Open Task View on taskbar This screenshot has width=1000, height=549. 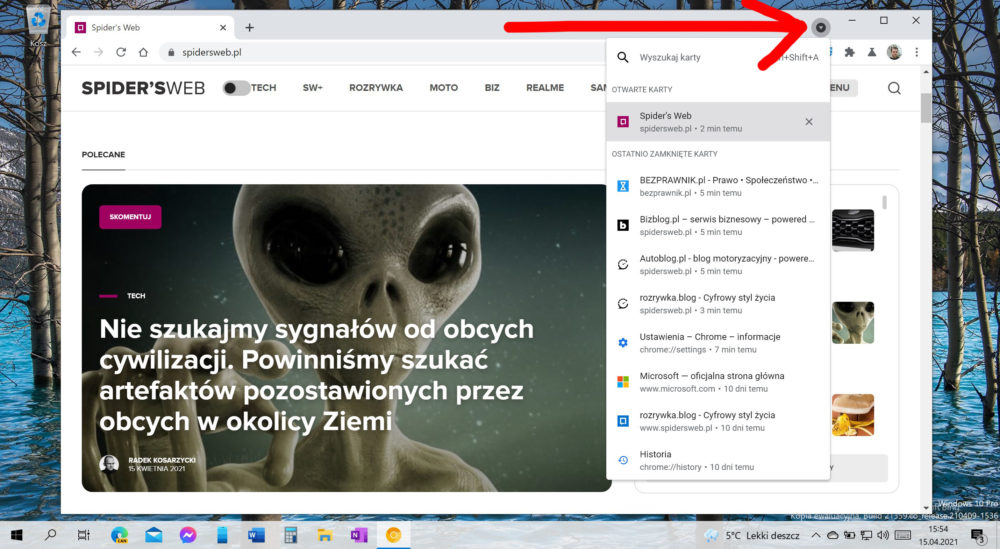tap(84, 535)
